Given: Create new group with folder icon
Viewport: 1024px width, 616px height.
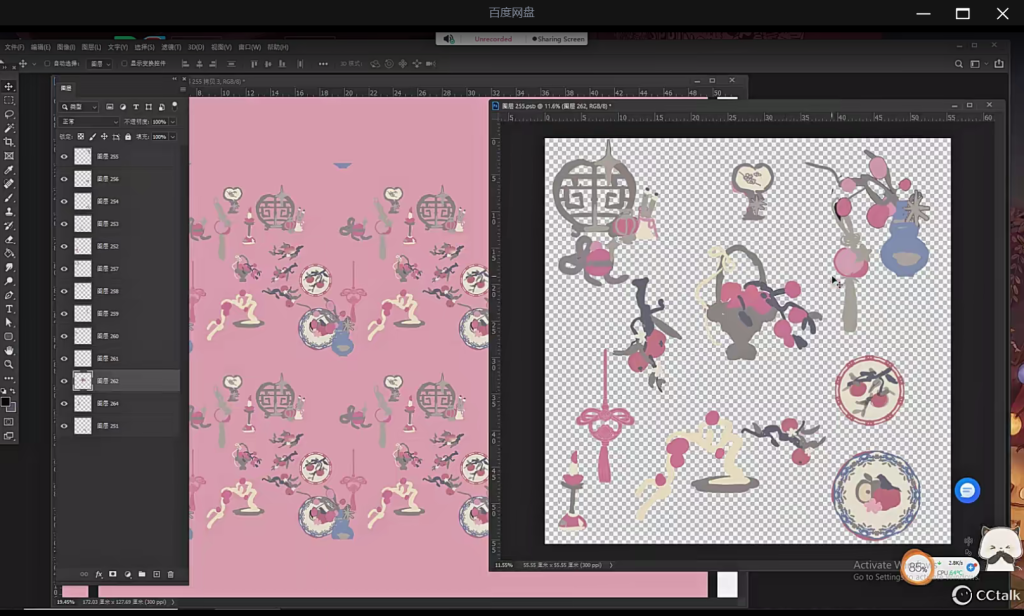Looking at the screenshot, I should click(x=142, y=574).
